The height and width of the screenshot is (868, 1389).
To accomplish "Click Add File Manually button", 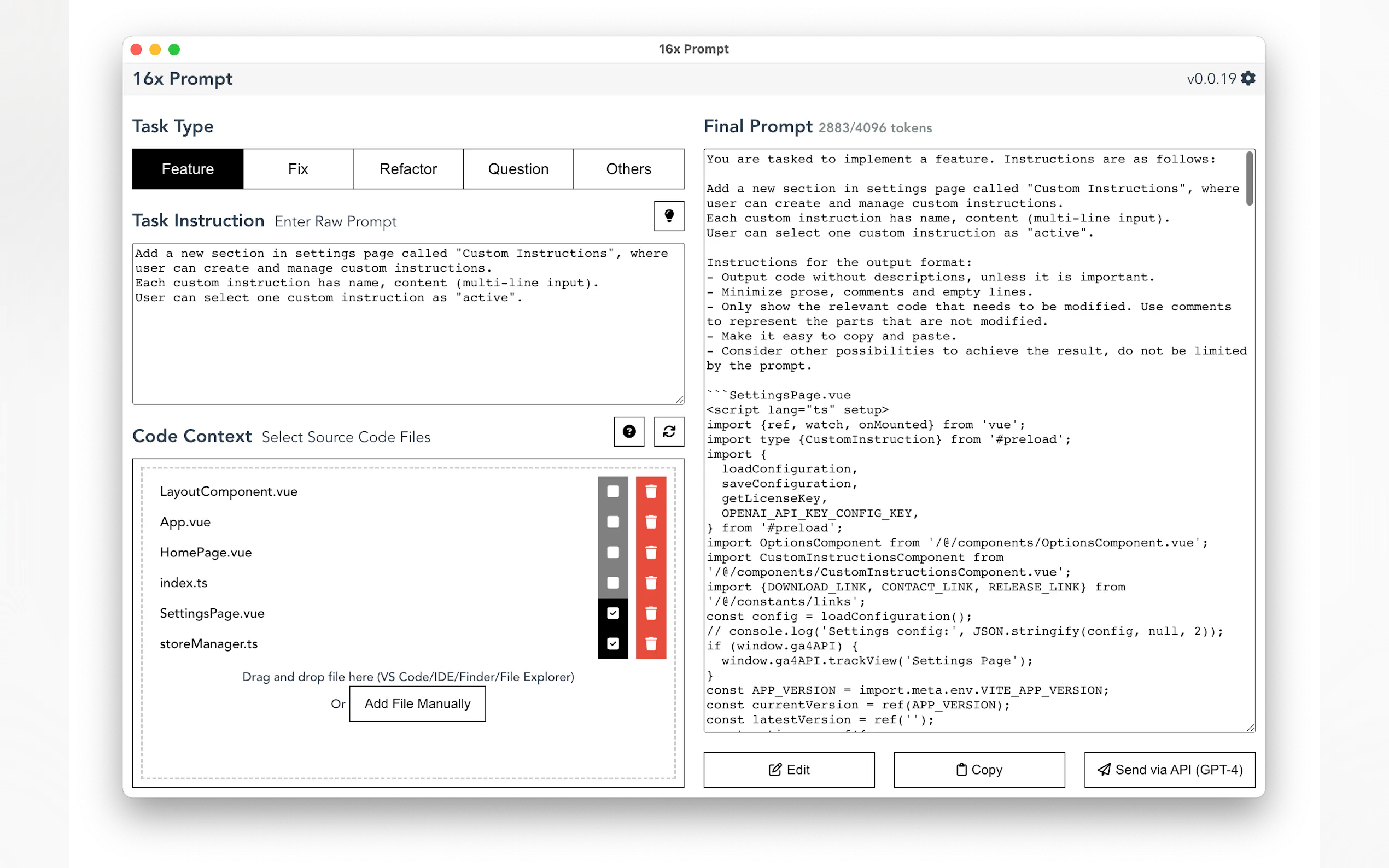I will point(417,703).
